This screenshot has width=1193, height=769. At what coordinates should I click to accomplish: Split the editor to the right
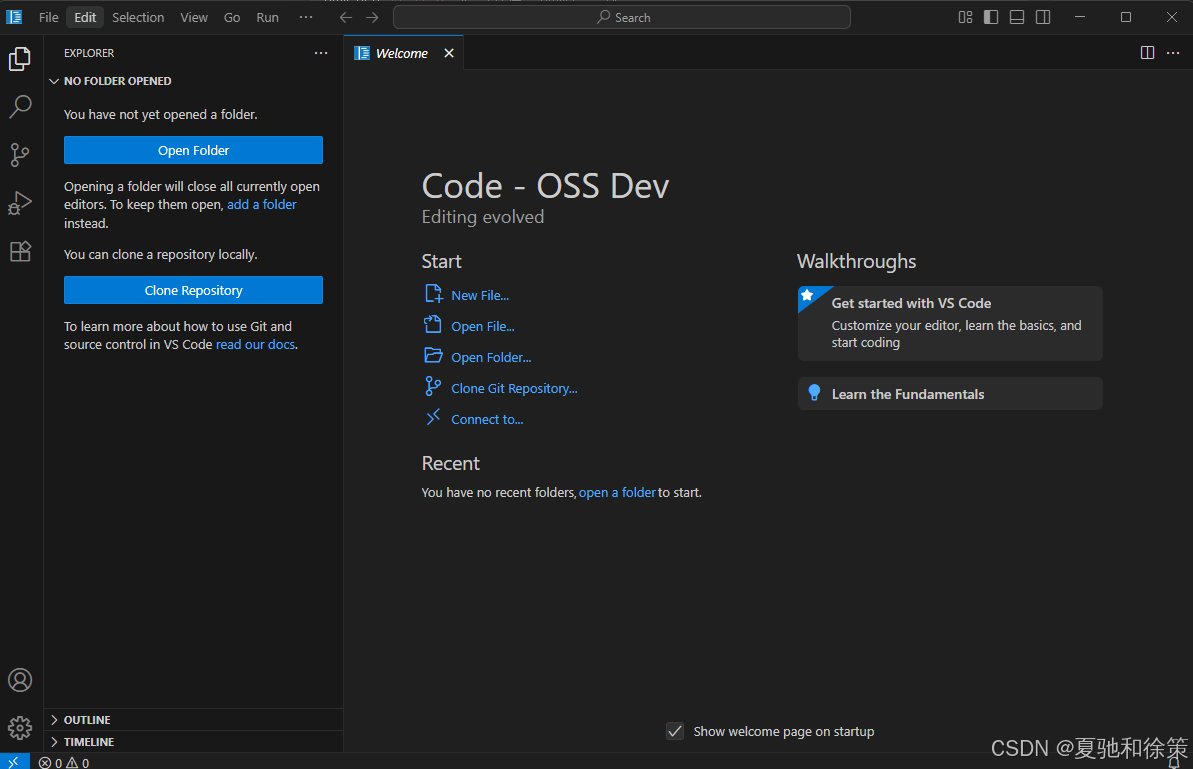[x=1147, y=52]
